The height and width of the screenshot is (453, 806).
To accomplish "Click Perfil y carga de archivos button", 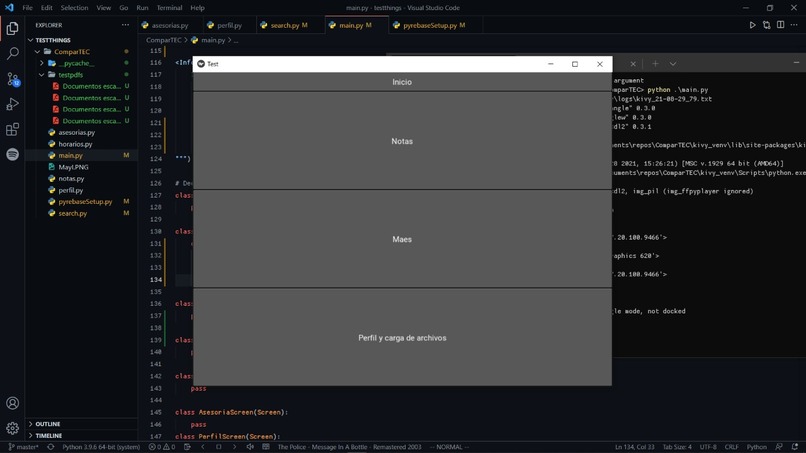I will pyautogui.click(x=402, y=338).
